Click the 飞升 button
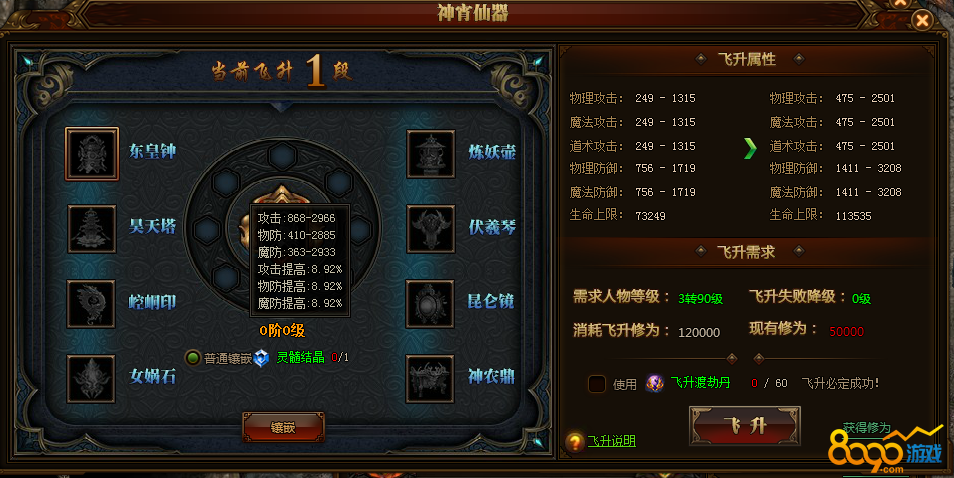The image size is (954, 478). point(745,425)
